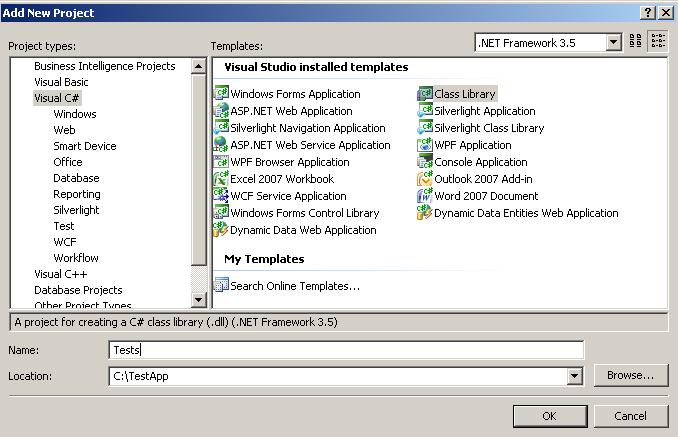
Task: Select Silverlight in the project types tree
Action: click(76, 210)
